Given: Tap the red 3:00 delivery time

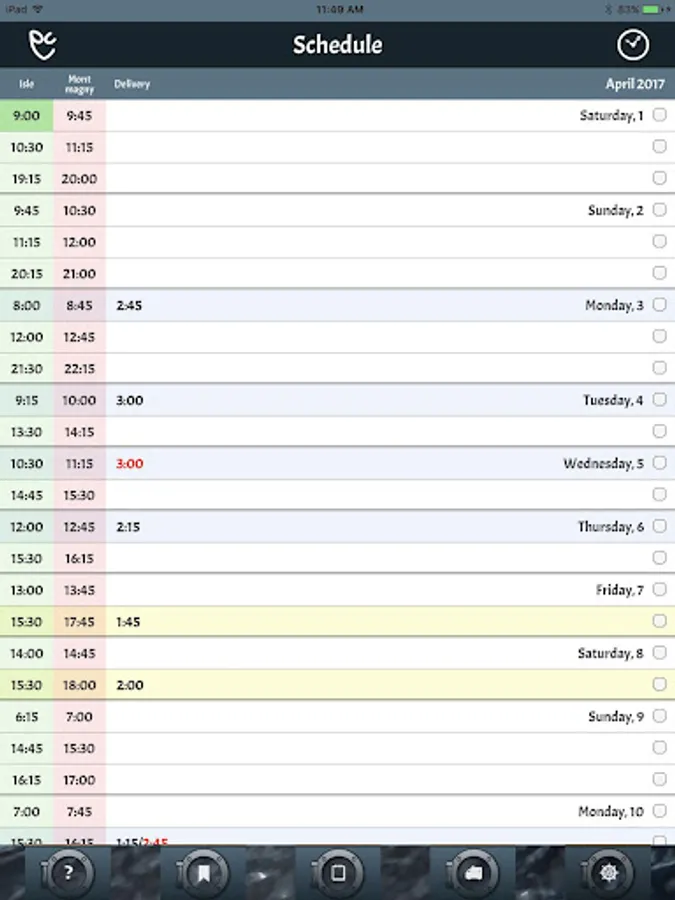Looking at the screenshot, I should [130, 463].
